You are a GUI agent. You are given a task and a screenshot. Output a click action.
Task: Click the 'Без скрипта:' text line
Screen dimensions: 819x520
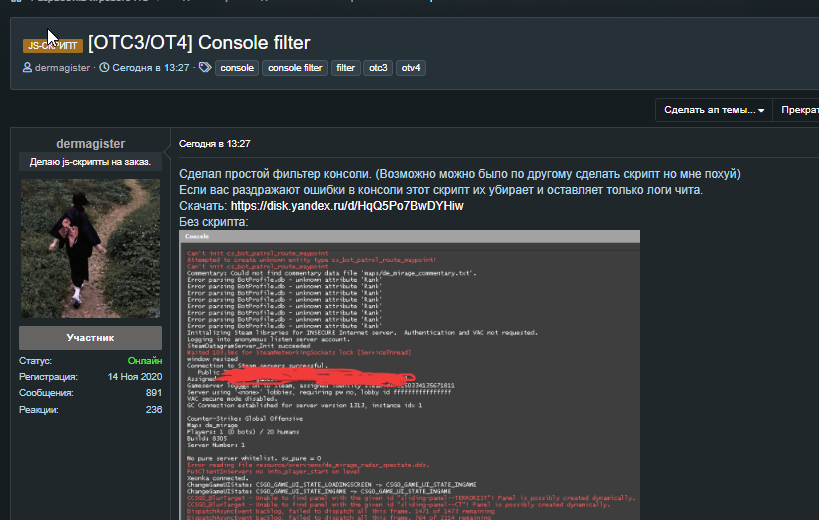click(214, 222)
